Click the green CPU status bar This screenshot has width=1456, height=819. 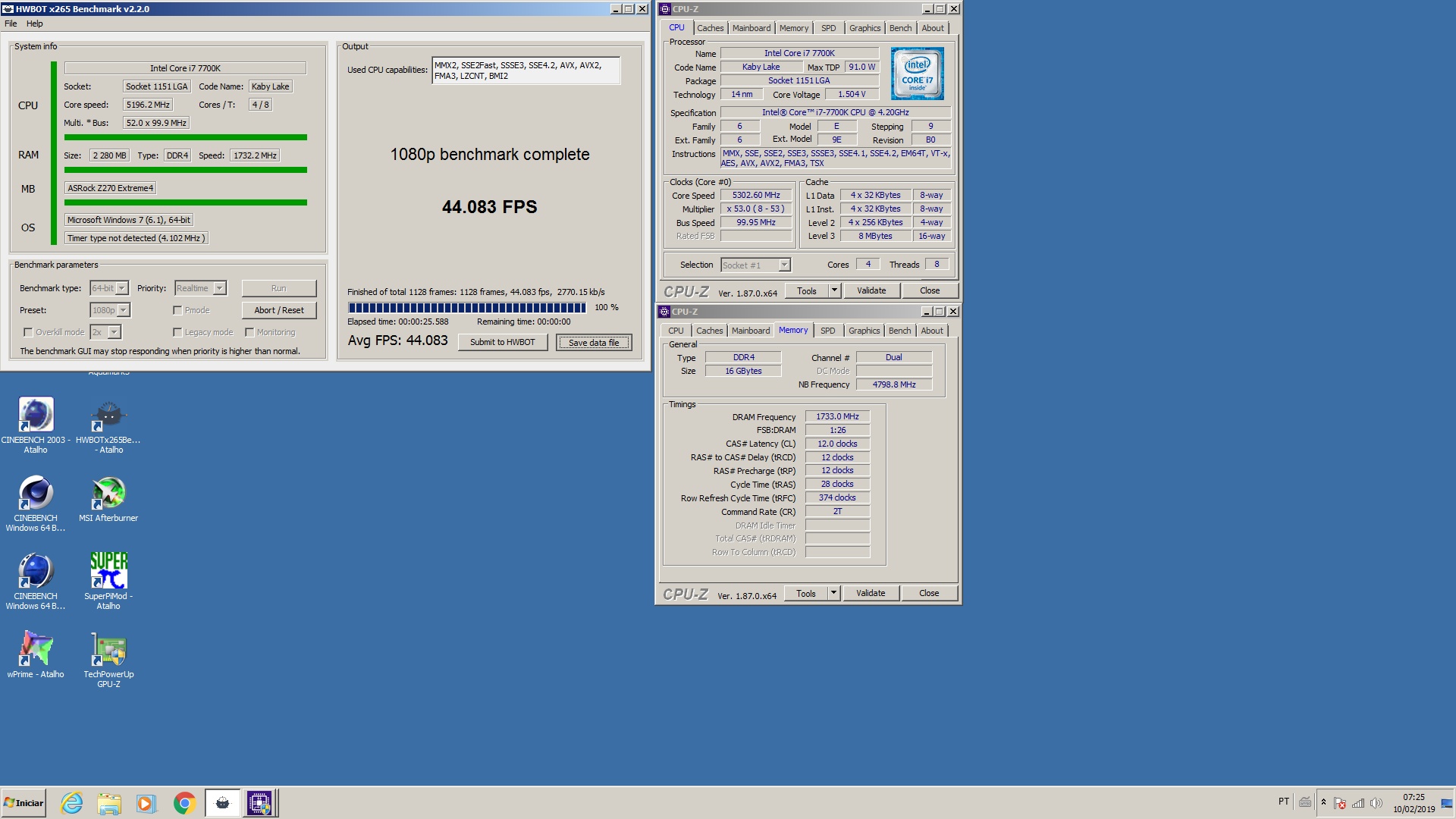(186, 137)
